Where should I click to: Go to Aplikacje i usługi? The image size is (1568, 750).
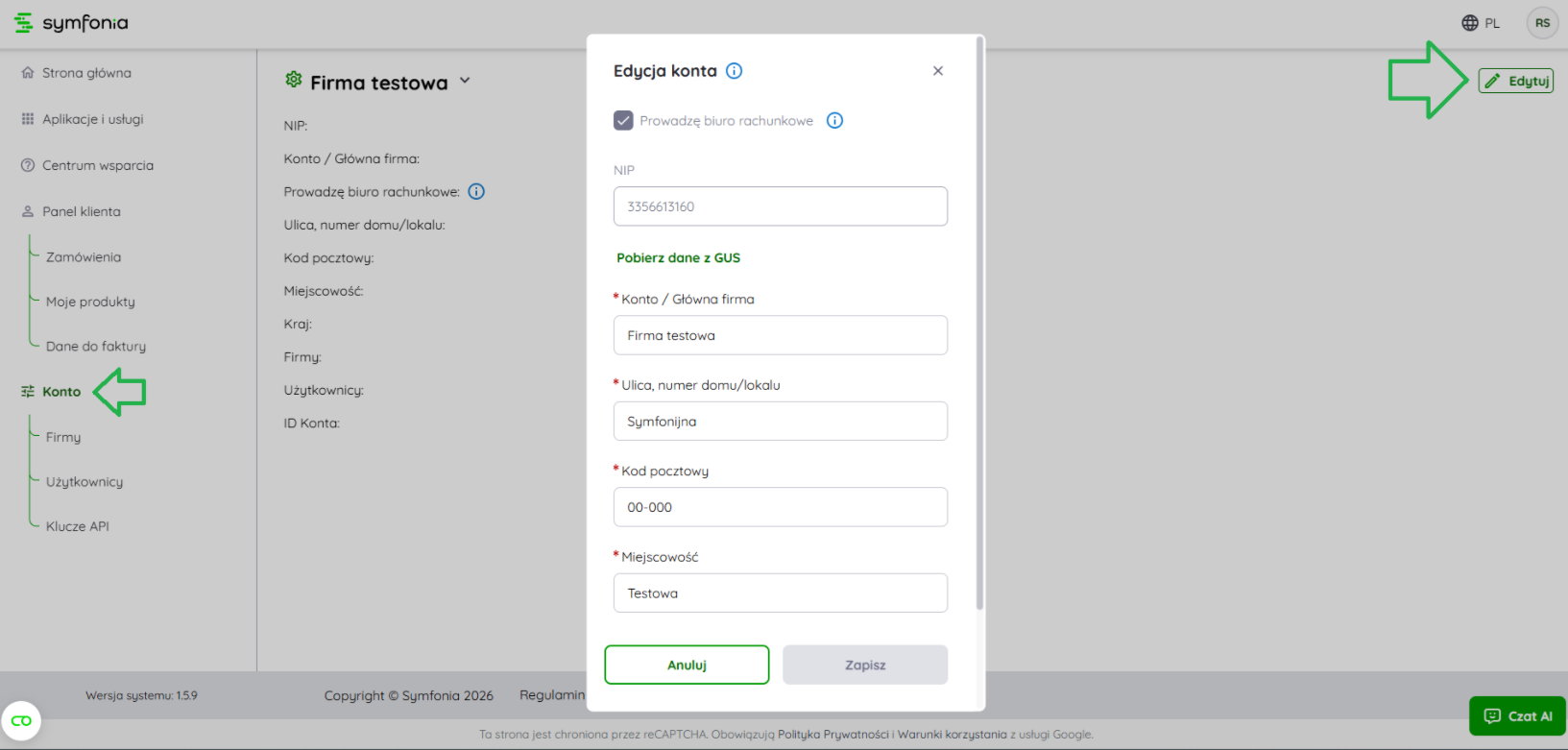(x=92, y=119)
